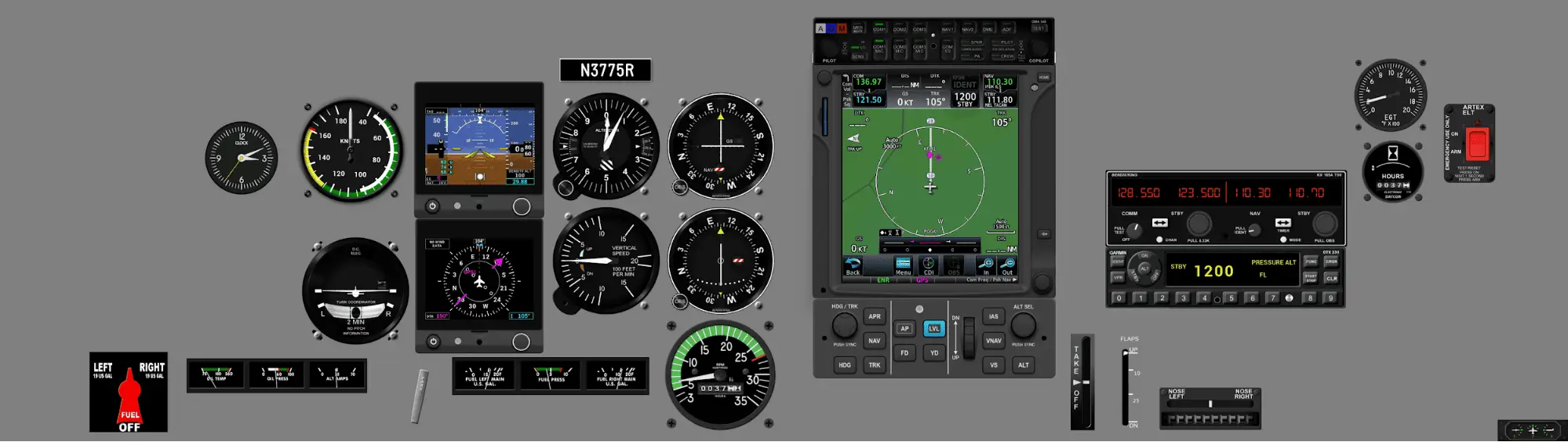Click the TRK track mode button
This screenshot has width=1568, height=442.
click(x=875, y=365)
